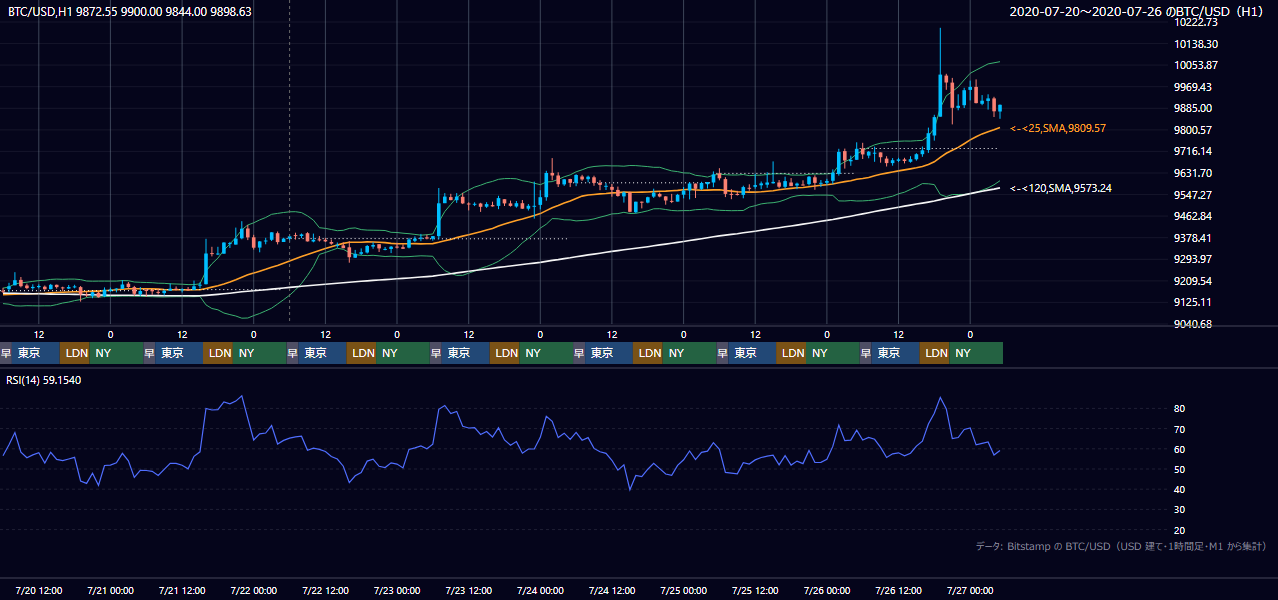Click RSI scale value 40
The image size is (1278, 600).
1180,489
